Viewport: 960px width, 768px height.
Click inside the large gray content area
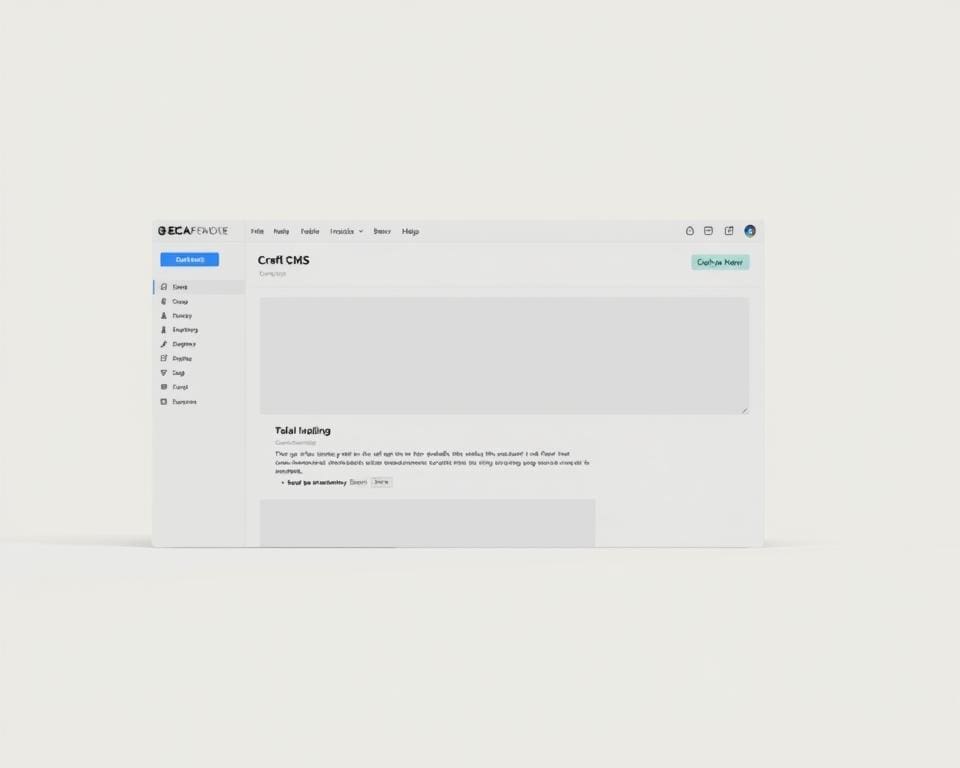point(503,355)
